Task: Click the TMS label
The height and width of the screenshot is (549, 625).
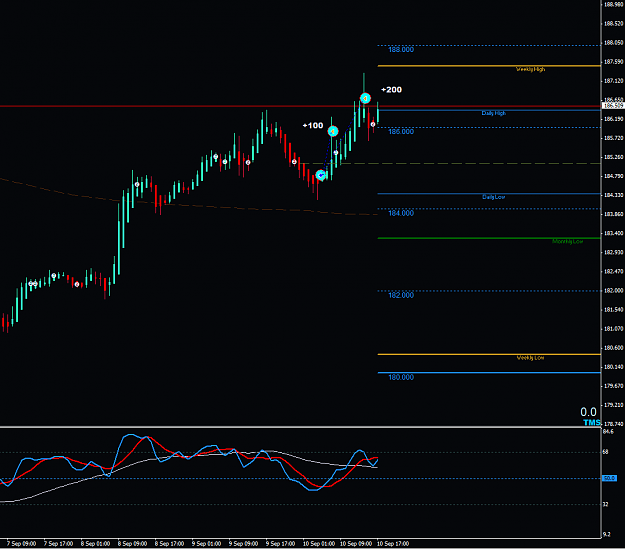Action: coord(592,422)
